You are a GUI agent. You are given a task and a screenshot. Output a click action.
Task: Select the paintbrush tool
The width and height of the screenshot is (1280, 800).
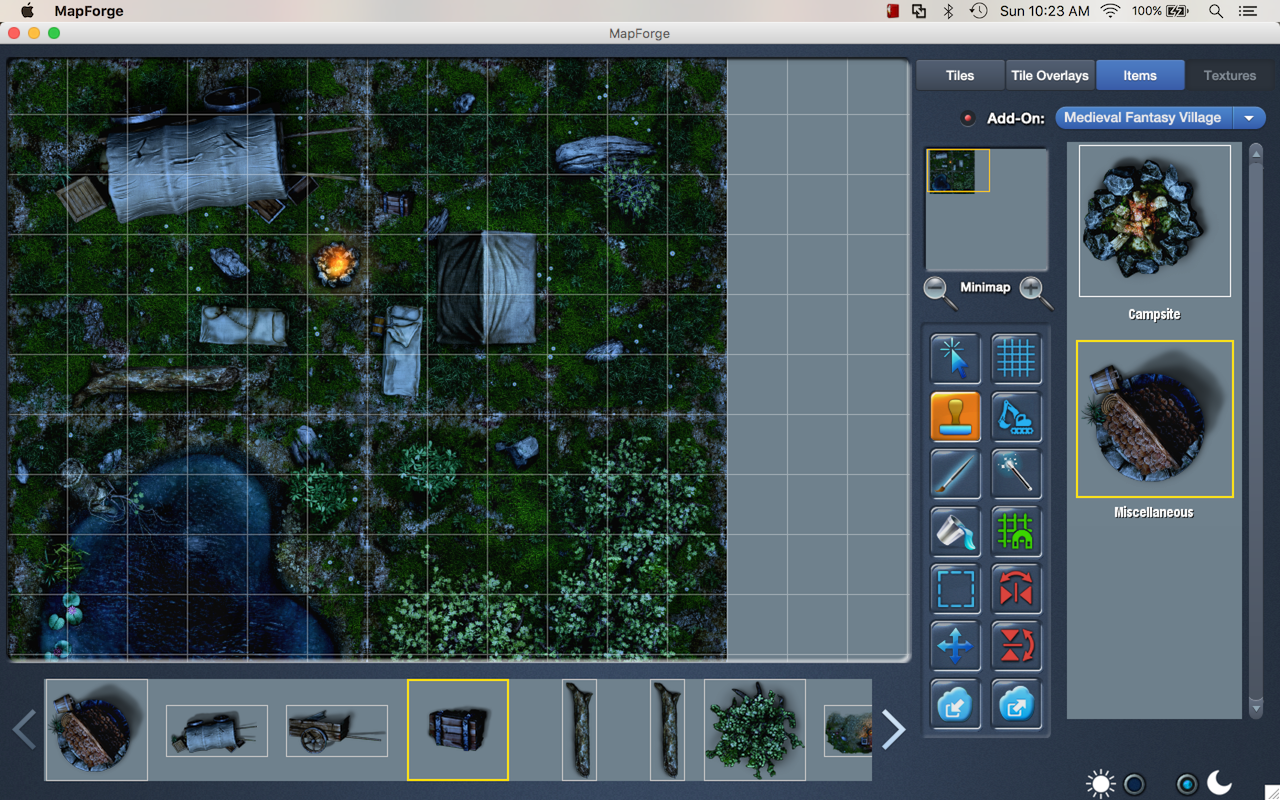(x=955, y=473)
